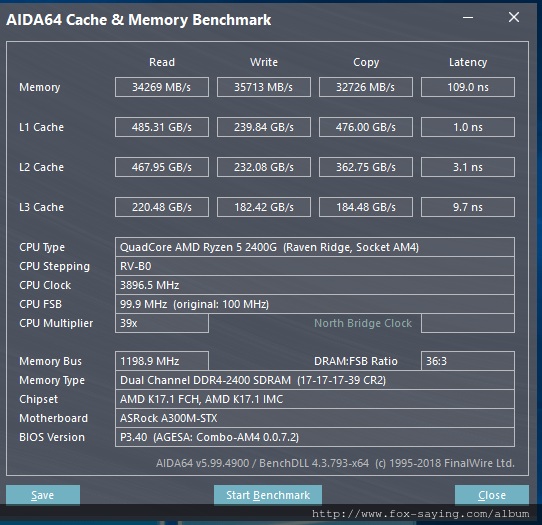Screen dimensions: 542x525
Task: Click the CPU Multiplier label
Action: pyautogui.click(x=56, y=324)
